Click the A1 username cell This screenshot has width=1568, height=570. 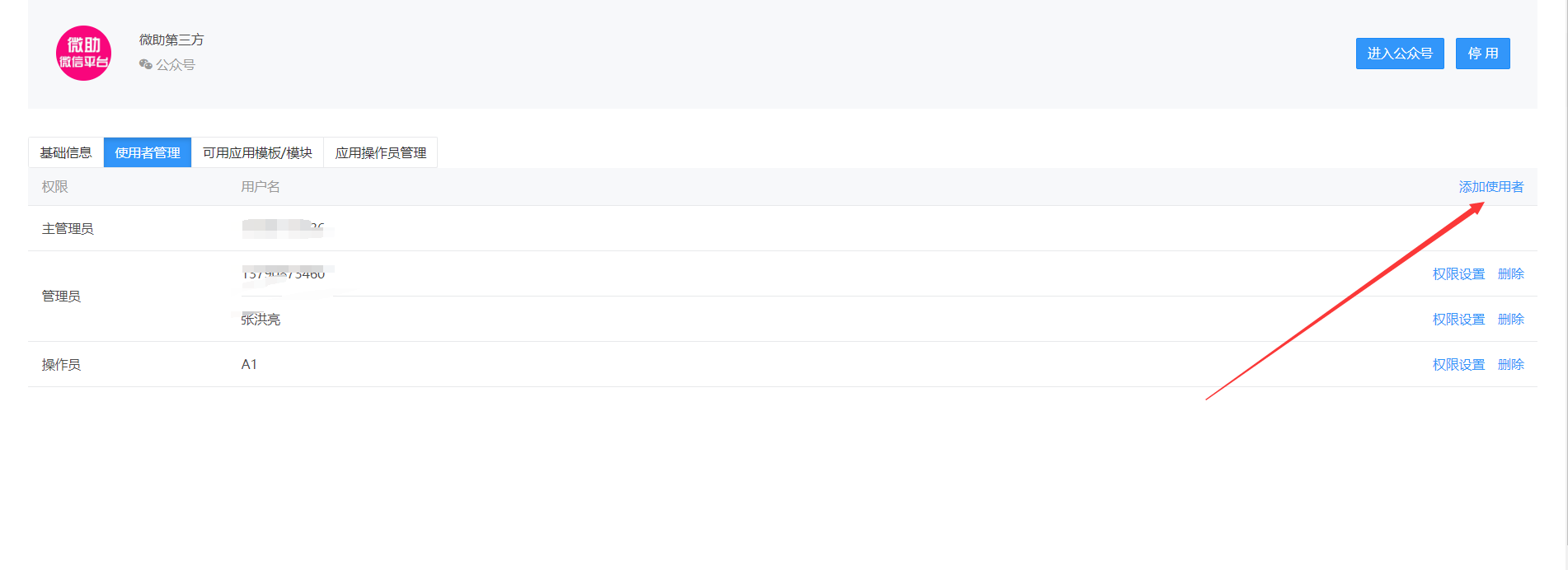249,364
